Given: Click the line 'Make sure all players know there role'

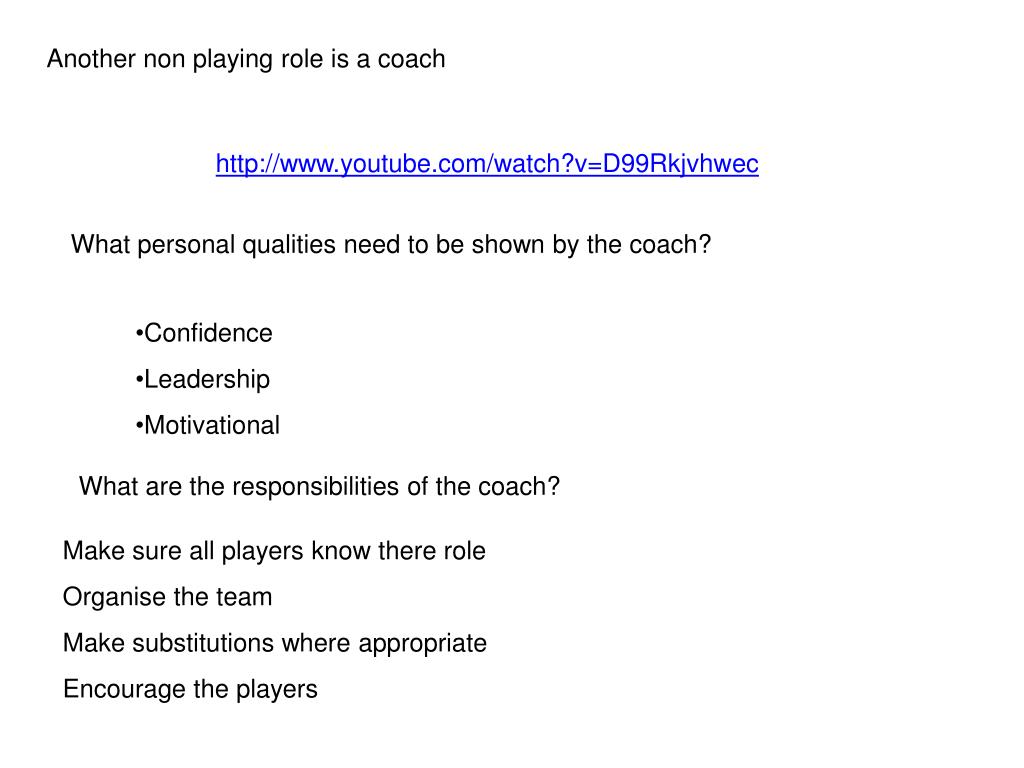Looking at the screenshot, I should pyautogui.click(x=274, y=551).
